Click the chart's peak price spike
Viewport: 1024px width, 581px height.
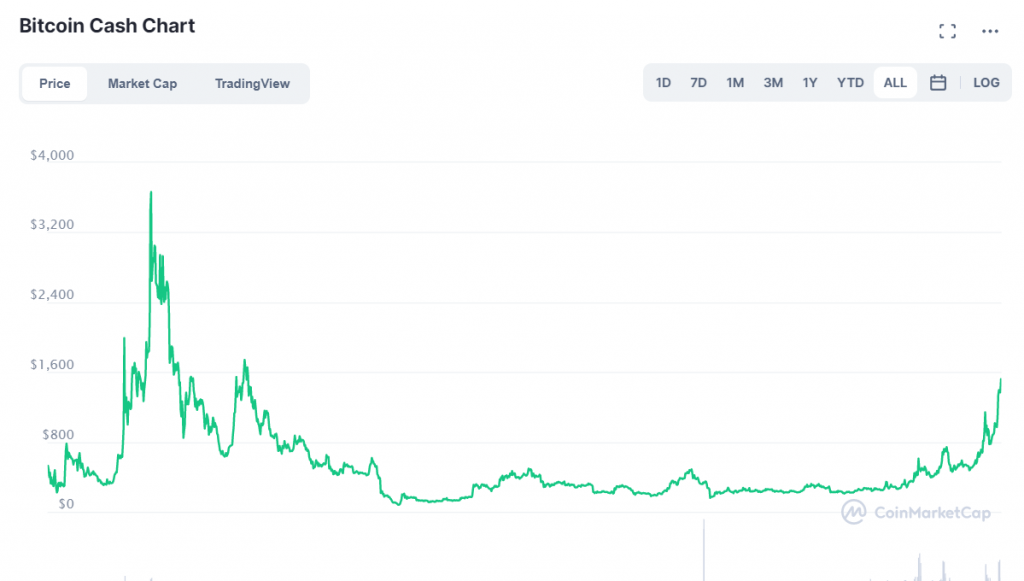pos(151,192)
